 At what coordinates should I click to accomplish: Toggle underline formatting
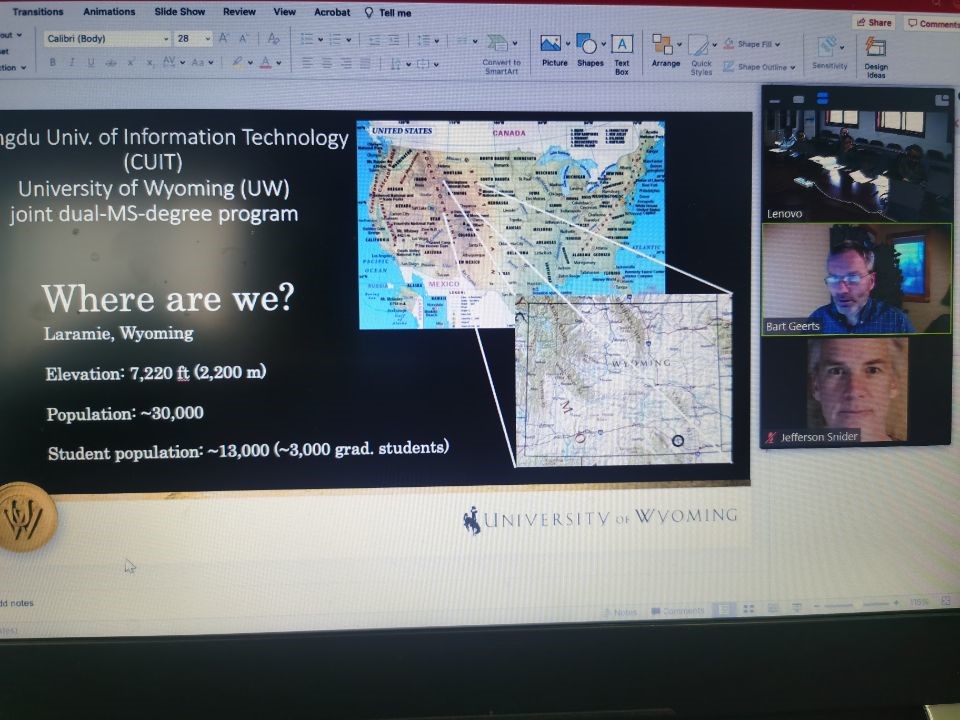tap(91, 62)
